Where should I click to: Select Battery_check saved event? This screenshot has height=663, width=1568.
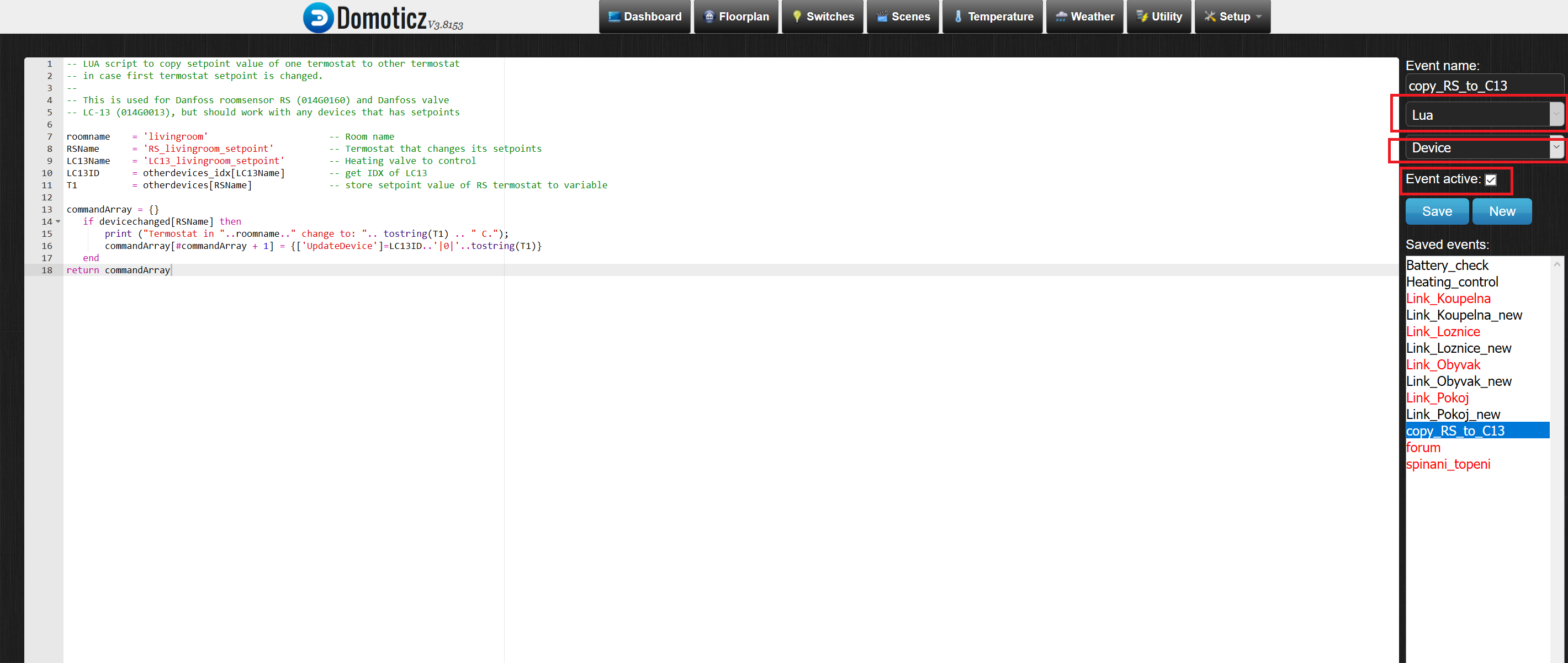pyautogui.click(x=1477, y=266)
